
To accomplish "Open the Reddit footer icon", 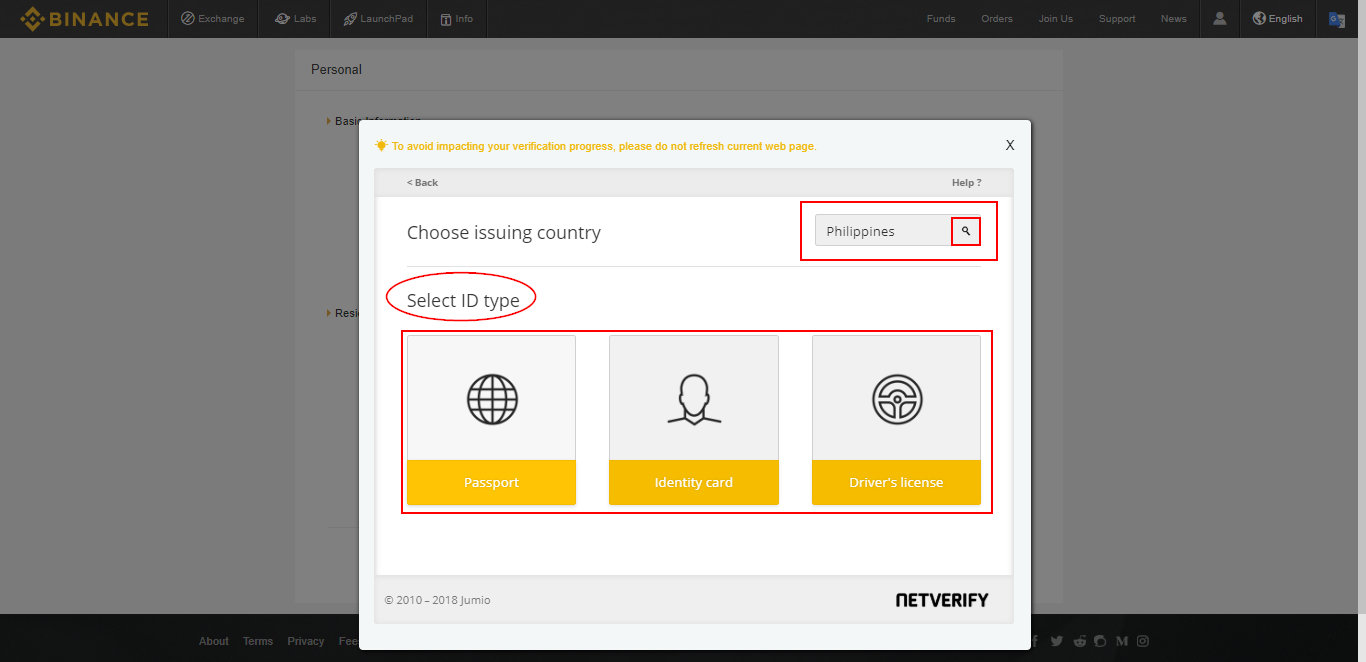I will click(x=1078, y=641).
